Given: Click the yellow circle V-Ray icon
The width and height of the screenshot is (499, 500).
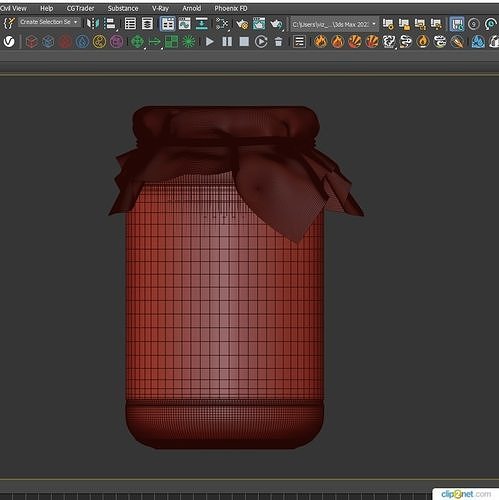Looking at the screenshot, I should (99, 42).
